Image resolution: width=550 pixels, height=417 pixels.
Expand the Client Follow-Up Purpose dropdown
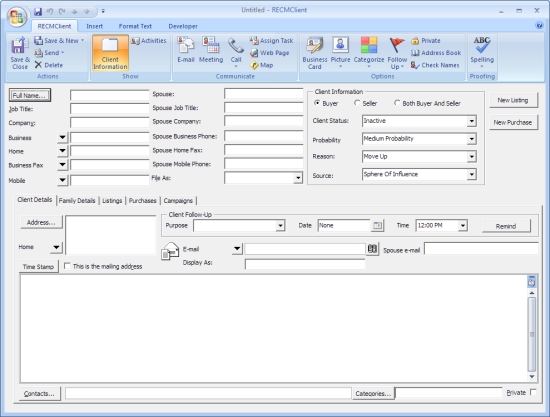tap(280, 226)
